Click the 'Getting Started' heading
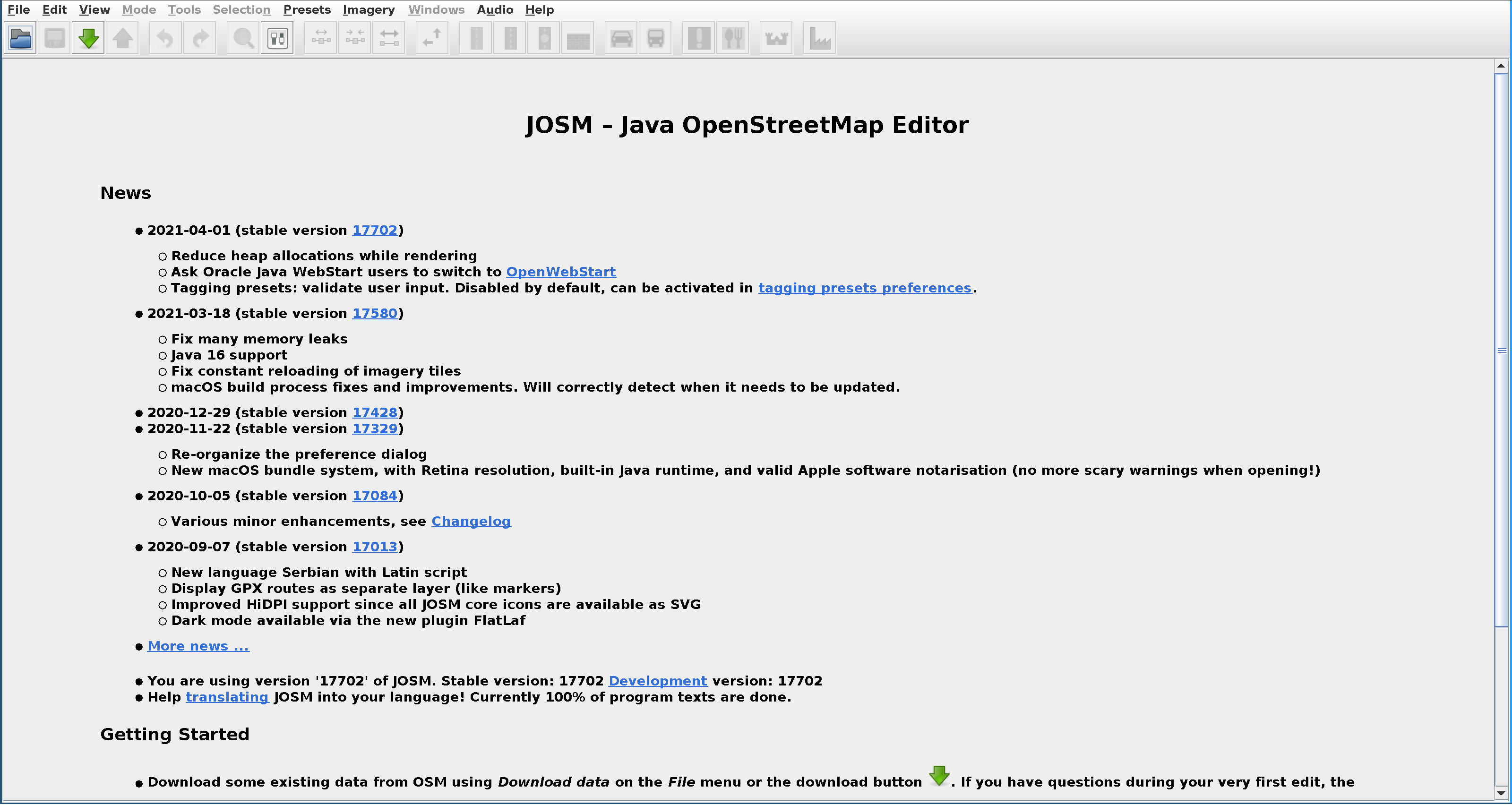Screen dimensions: 1512x805 175,735
